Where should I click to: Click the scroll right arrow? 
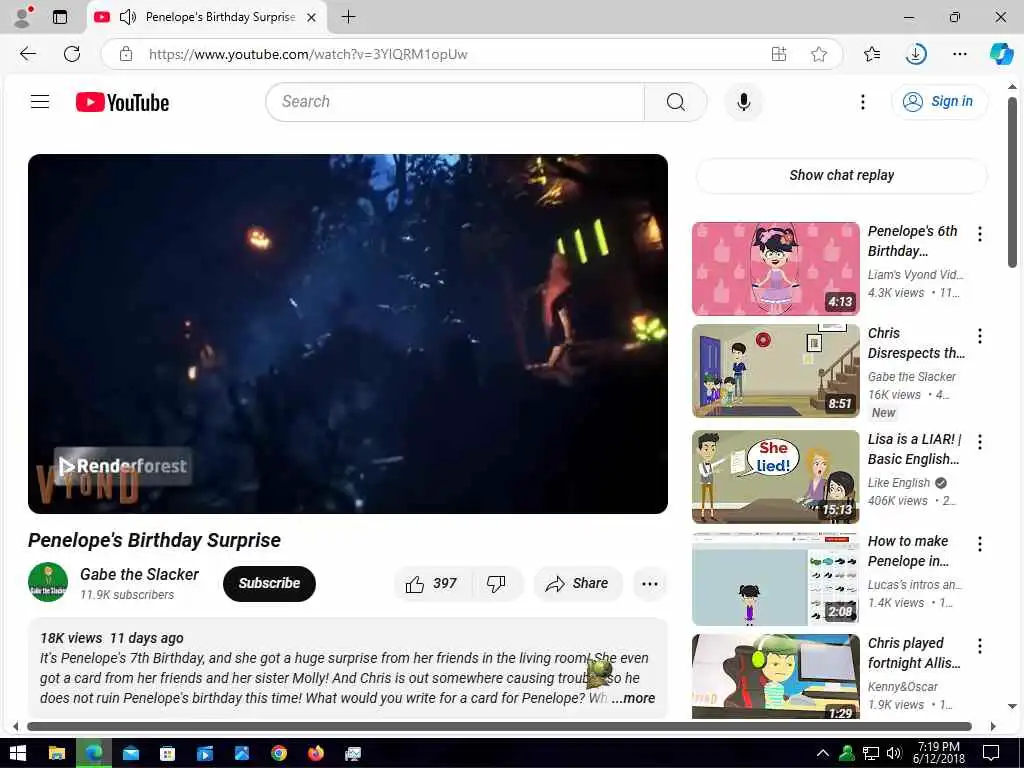pos(993,726)
